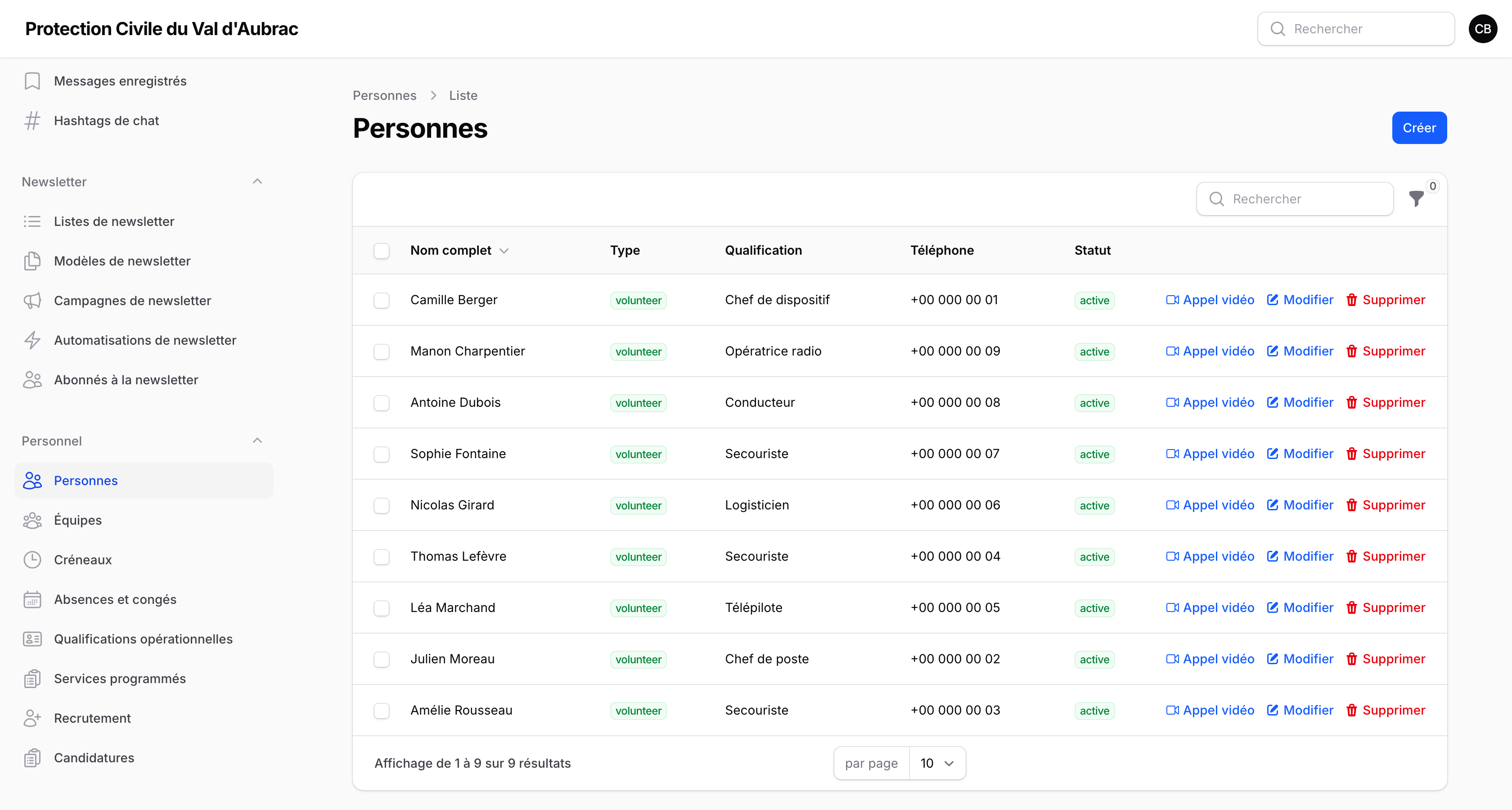Click the Créneaux clock icon
Image resolution: width=1512 pixels, height=810 pixels.
point(32,560)
